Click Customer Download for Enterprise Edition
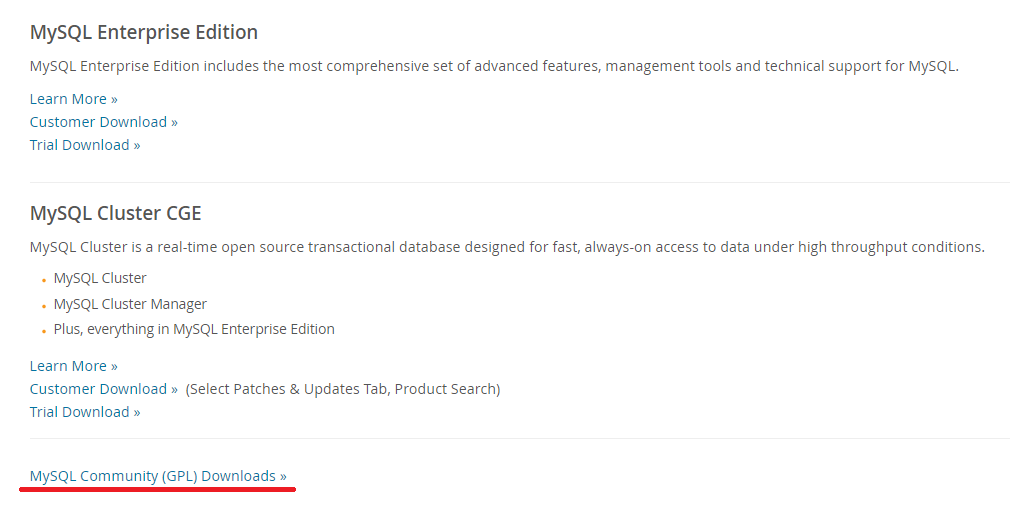This screenshot has height=518, width=1010. (x=103, y=122)
